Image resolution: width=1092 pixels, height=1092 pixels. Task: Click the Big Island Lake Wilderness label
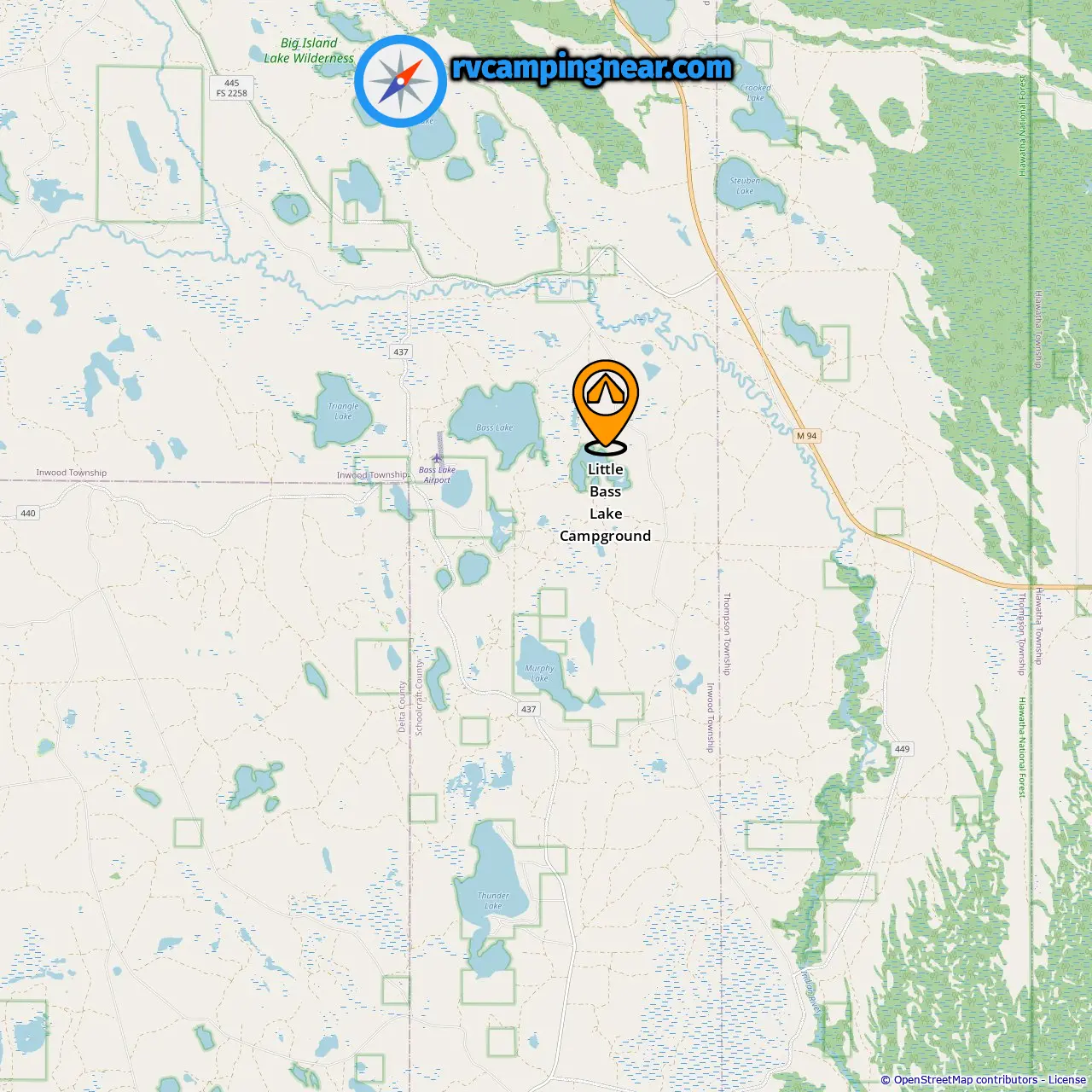309,50
